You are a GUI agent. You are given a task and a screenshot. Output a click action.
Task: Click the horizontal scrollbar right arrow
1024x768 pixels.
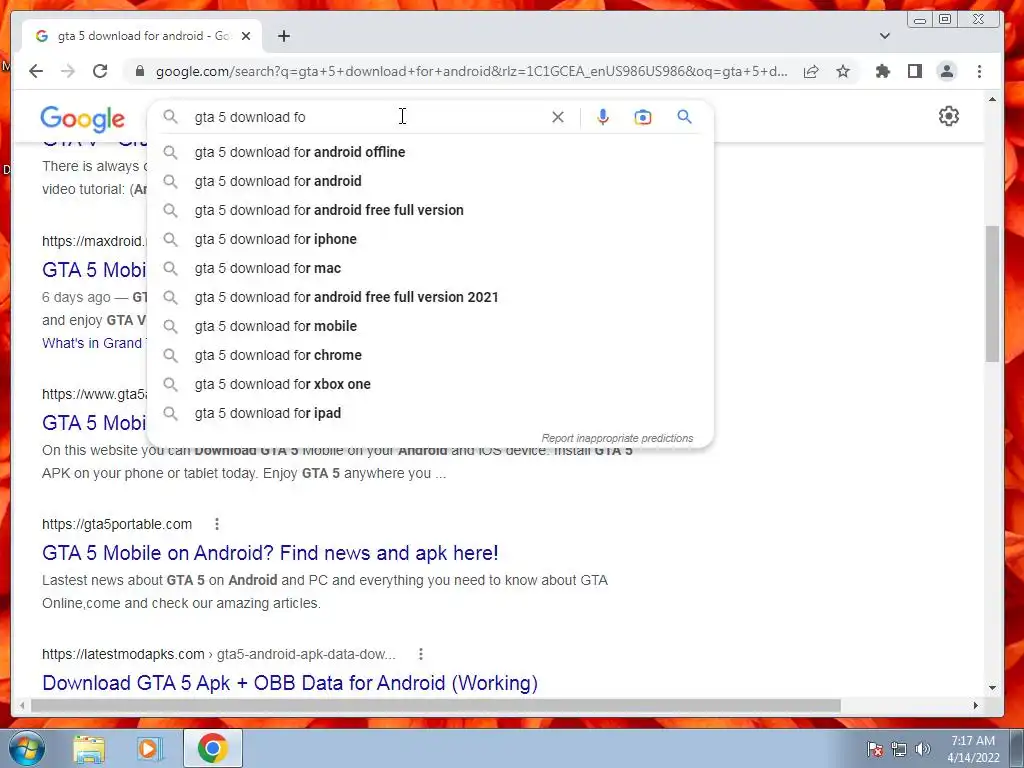[x=976, y=706]
